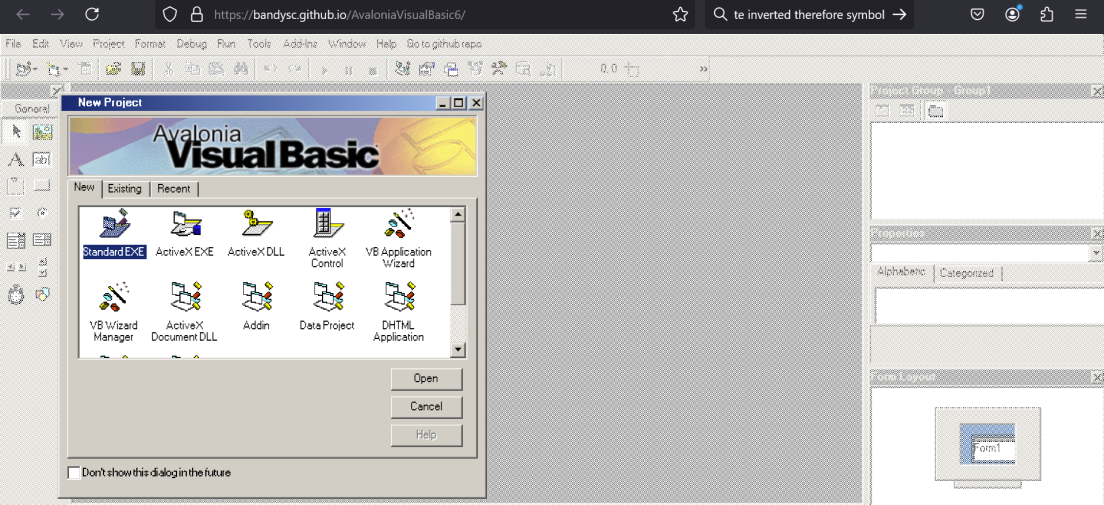
Task: Switch to the Existing tab
Action: click(125, 189)
